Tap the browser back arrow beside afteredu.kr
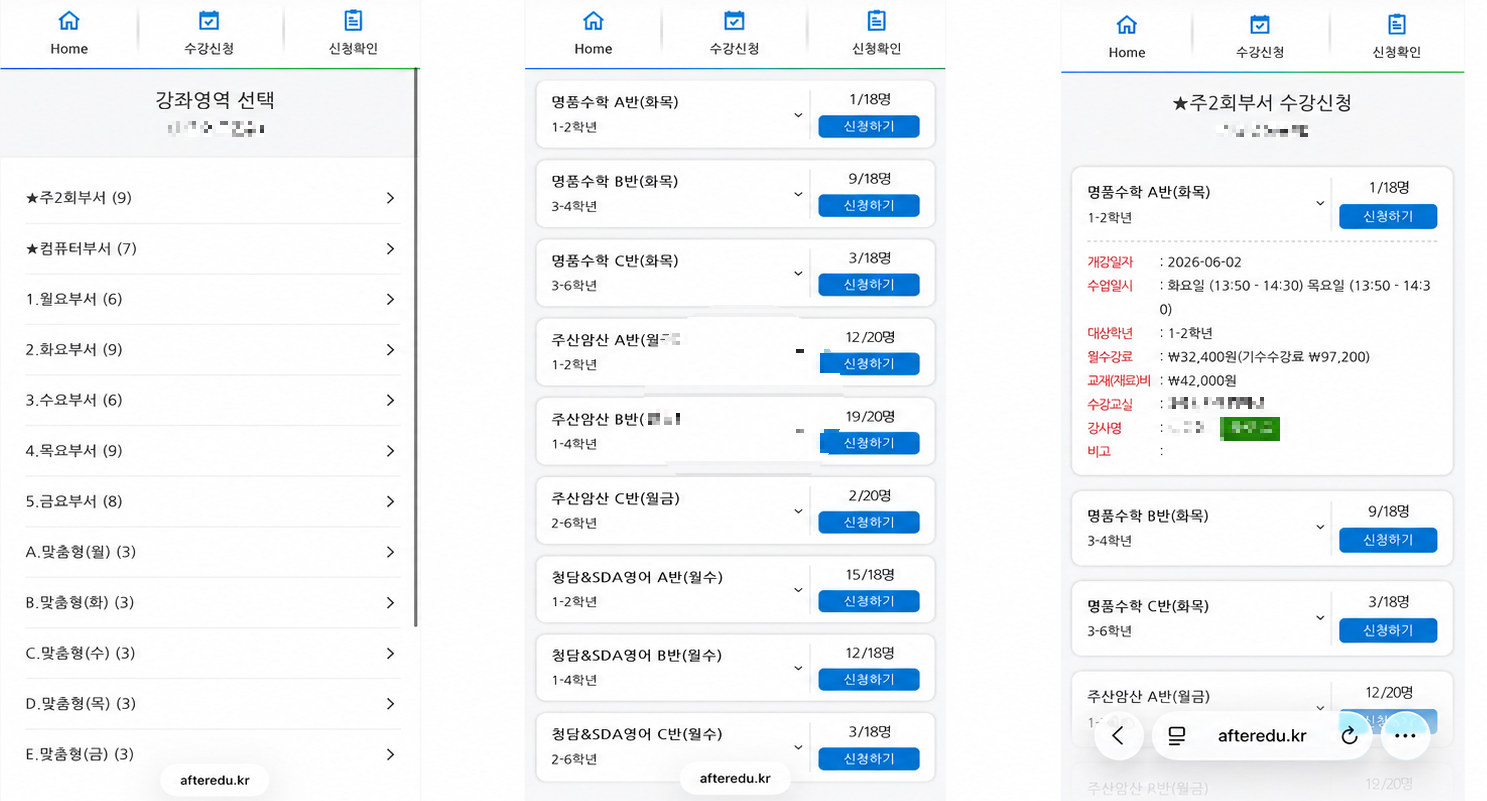Image resolution: width=1487 pixels, height=801 pixels. 1119,736
